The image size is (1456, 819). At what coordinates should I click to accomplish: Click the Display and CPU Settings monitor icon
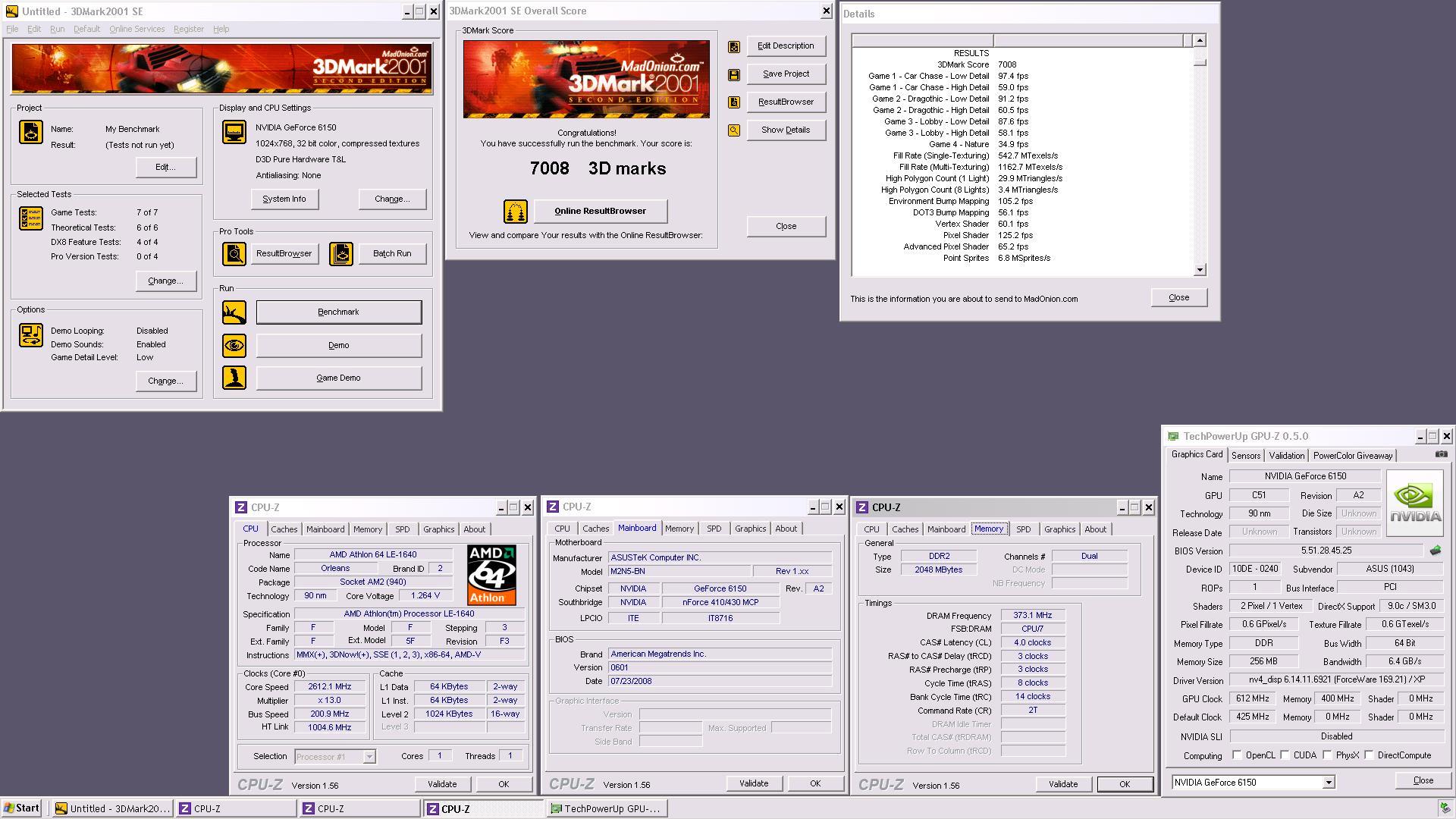point(234,132)
